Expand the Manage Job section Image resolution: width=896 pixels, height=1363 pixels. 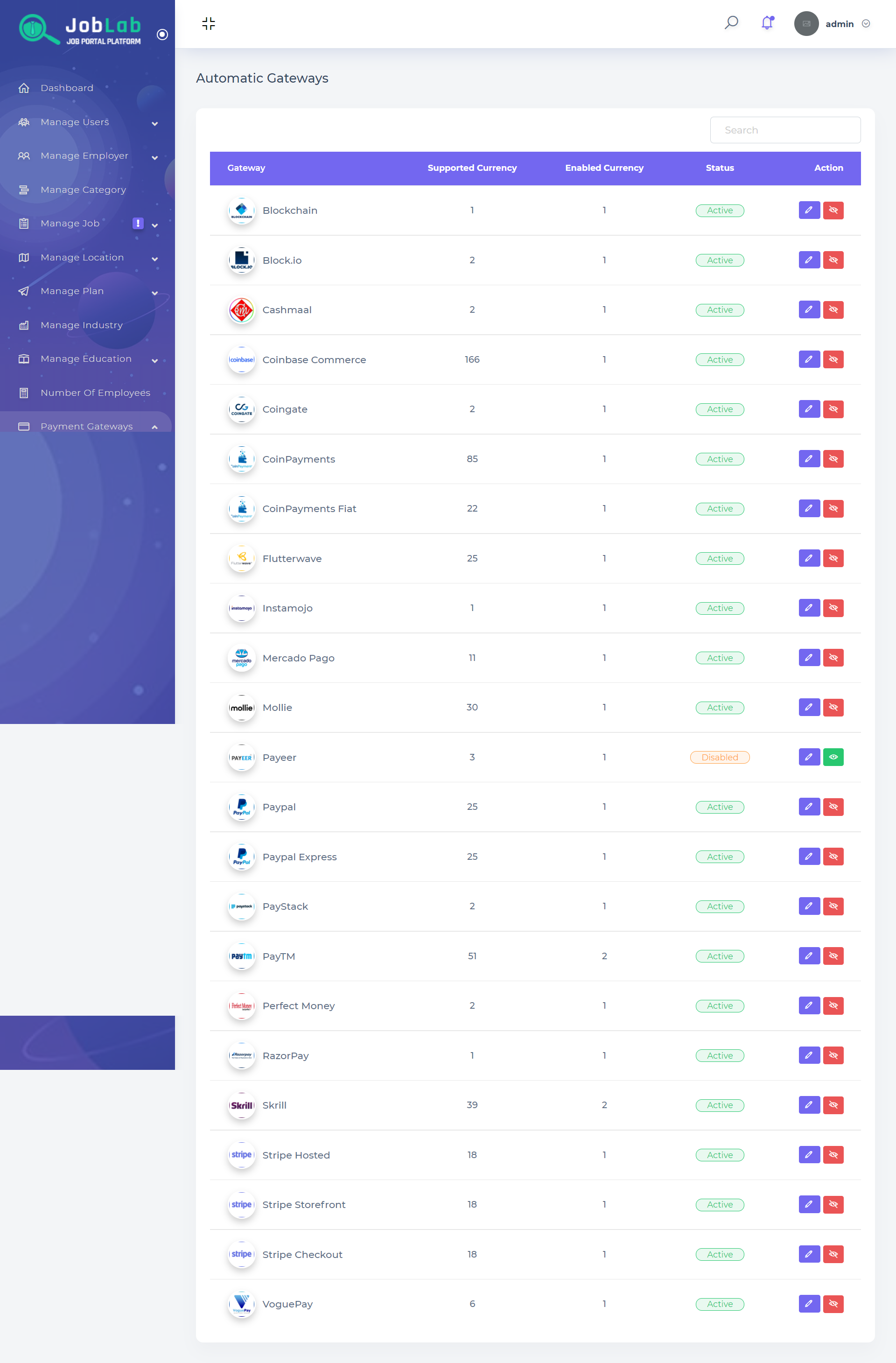point(155,225)
